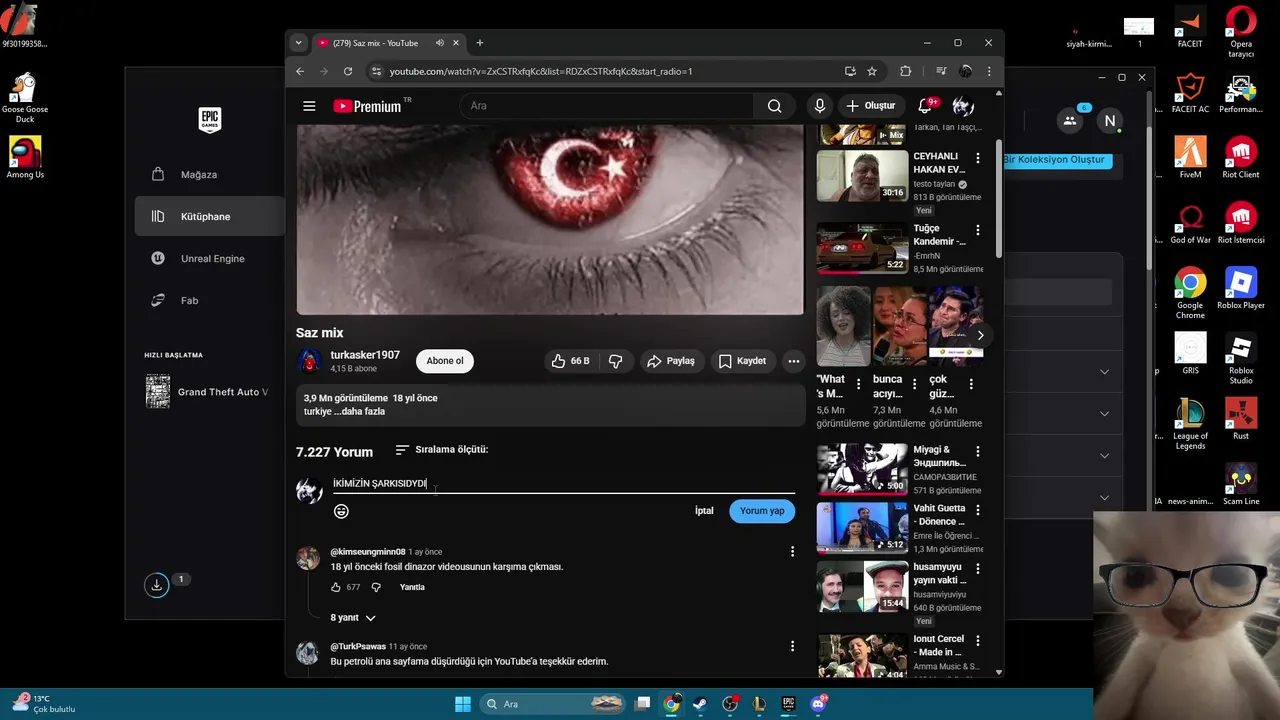Click the YouTube page vertical scrollbar
Screen dimensions: 1280x720
[998, 200]
